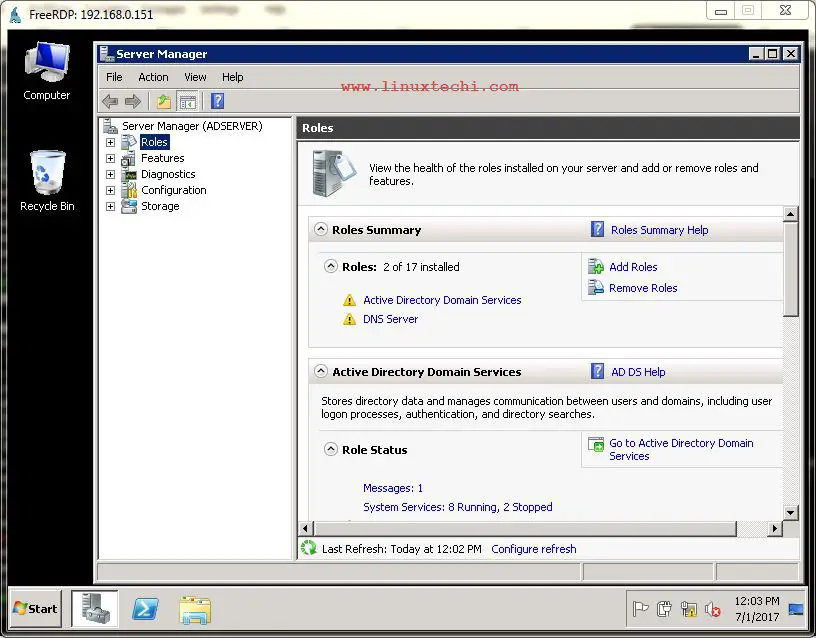This screenshot has height=638, width=816.
Task: Collapse the Roles Summary section
Action: tap(321, 229)
